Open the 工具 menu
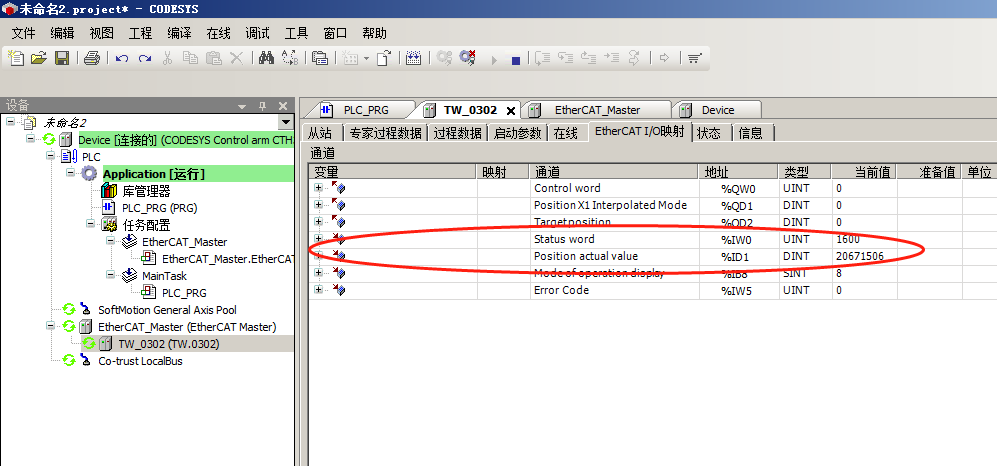997x466 pixels. 296,33
